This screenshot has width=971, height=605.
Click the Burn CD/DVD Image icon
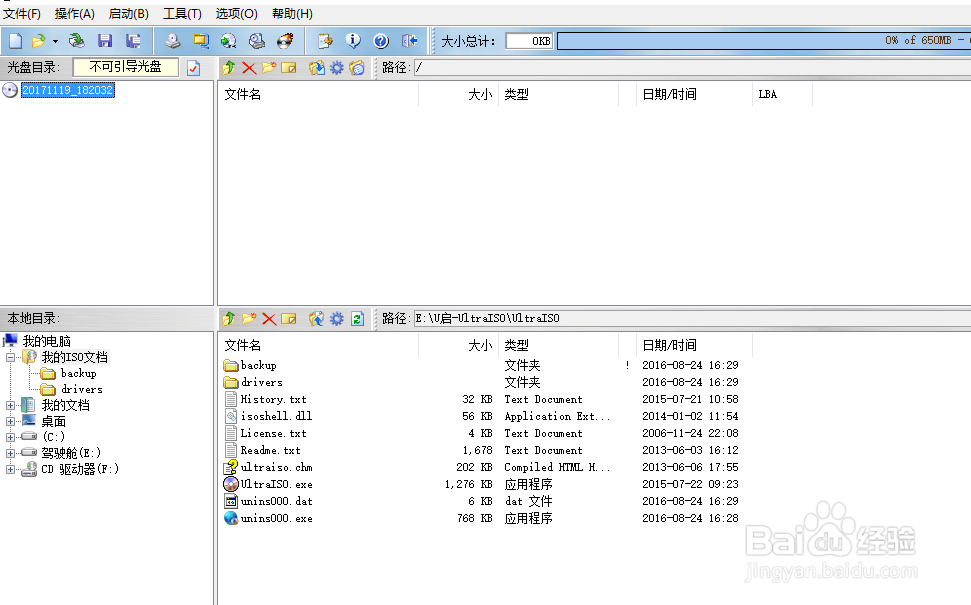coord(285,41)
